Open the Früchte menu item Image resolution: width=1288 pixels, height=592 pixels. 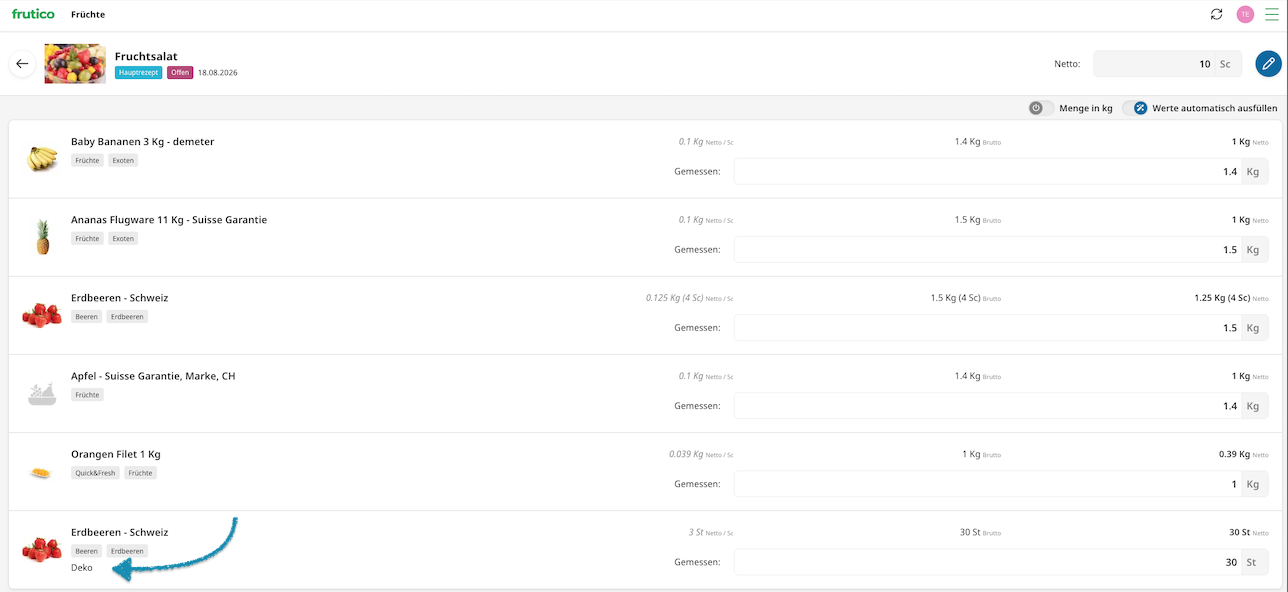(88, 15)
